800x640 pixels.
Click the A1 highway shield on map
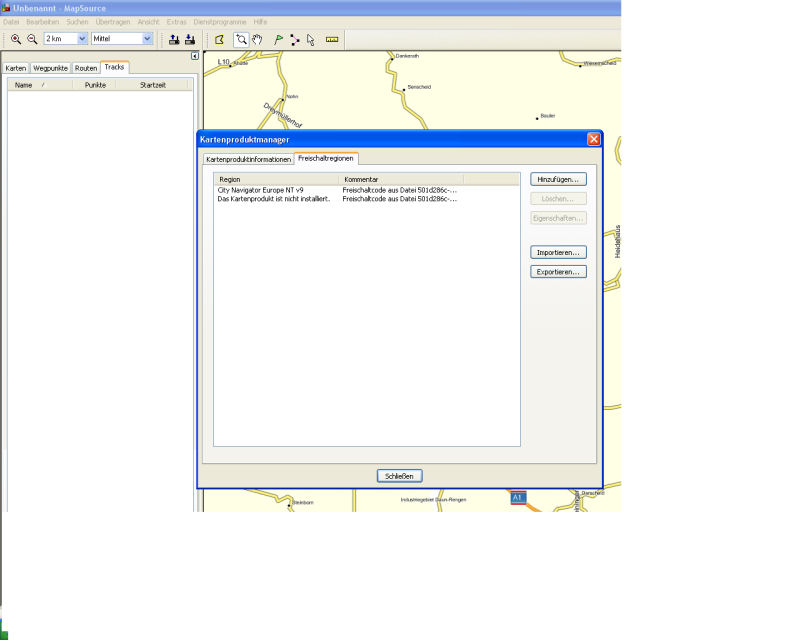coord(518,497)
